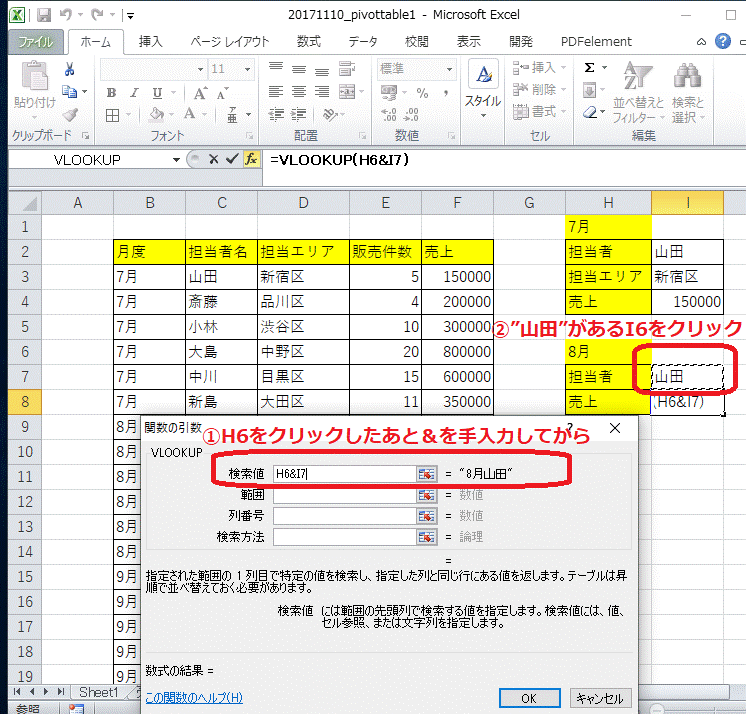
Task: Click the Insert Function fx button
Action: 251,159
